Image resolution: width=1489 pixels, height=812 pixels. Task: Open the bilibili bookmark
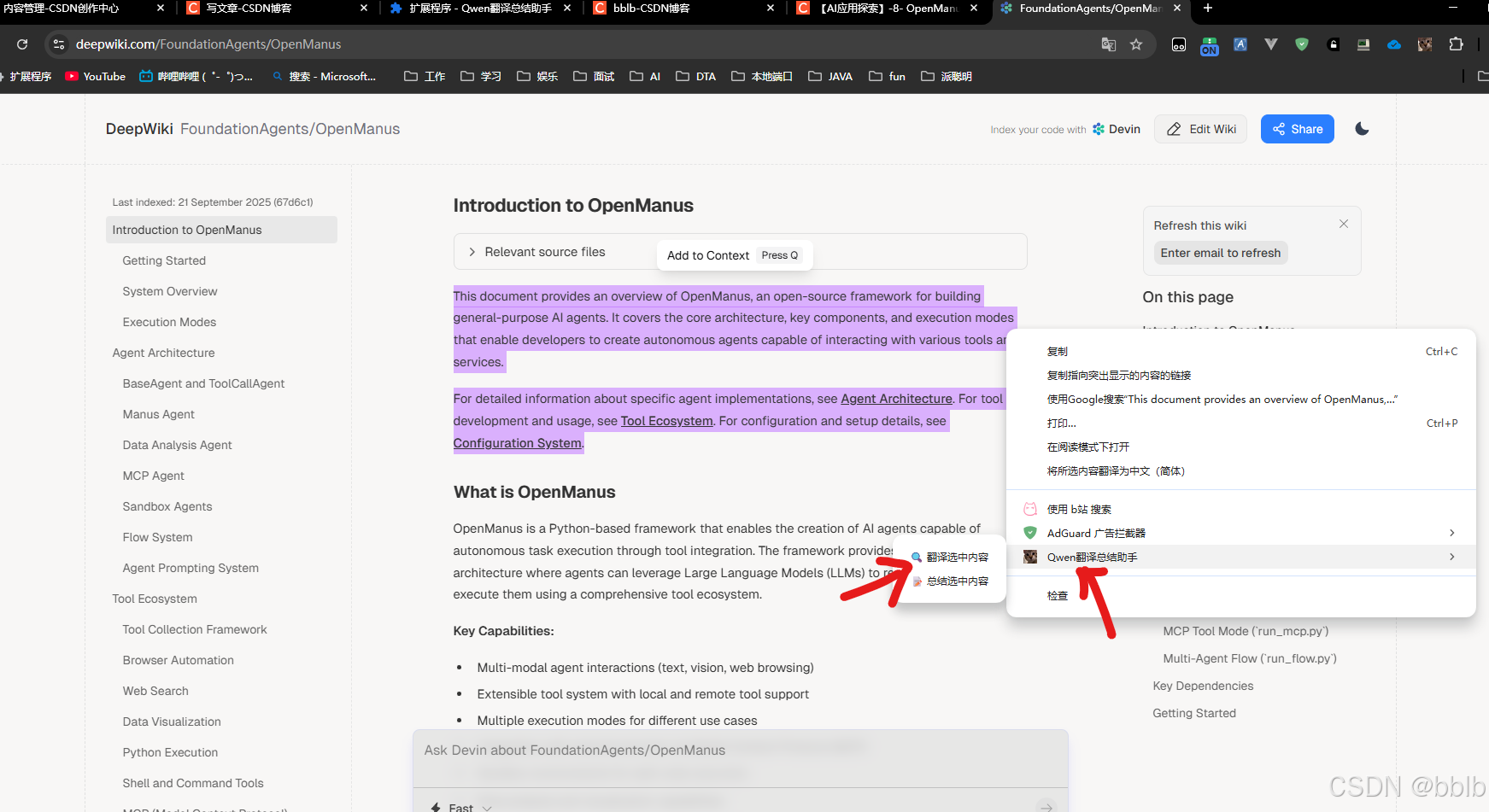(196, 76)
